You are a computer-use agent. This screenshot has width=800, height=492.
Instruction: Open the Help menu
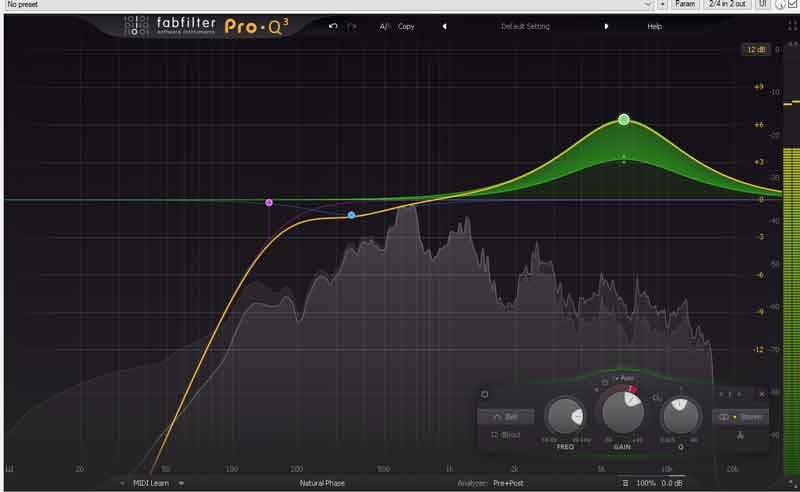tap(655, 27)
